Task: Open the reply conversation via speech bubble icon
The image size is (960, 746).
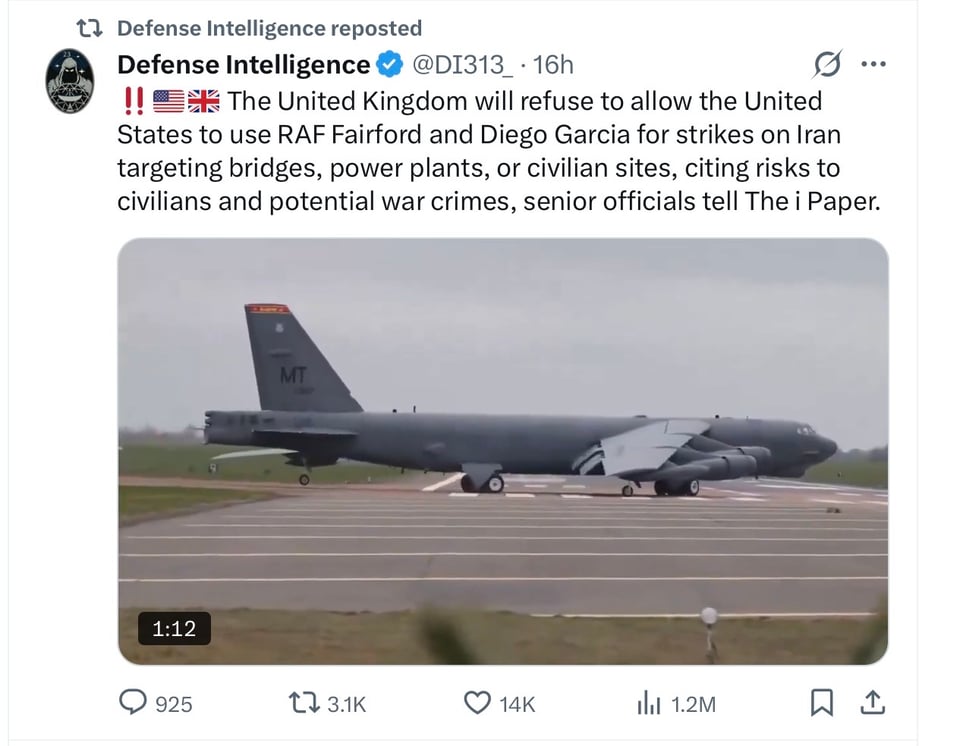Action: click(x=134, y=704)
